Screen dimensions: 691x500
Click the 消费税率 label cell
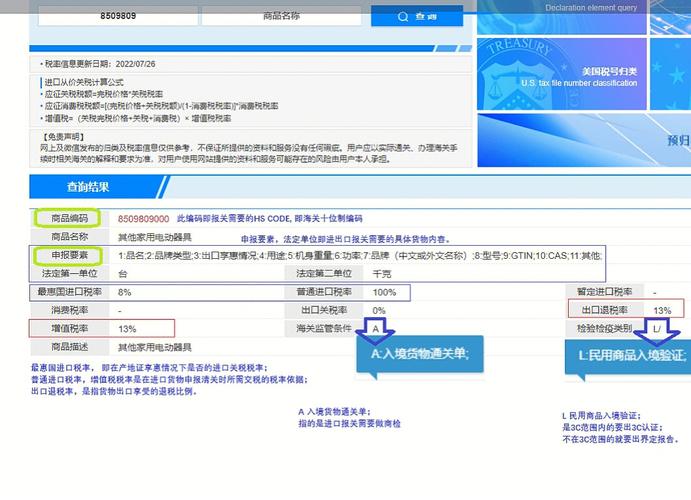coord(70,310)
